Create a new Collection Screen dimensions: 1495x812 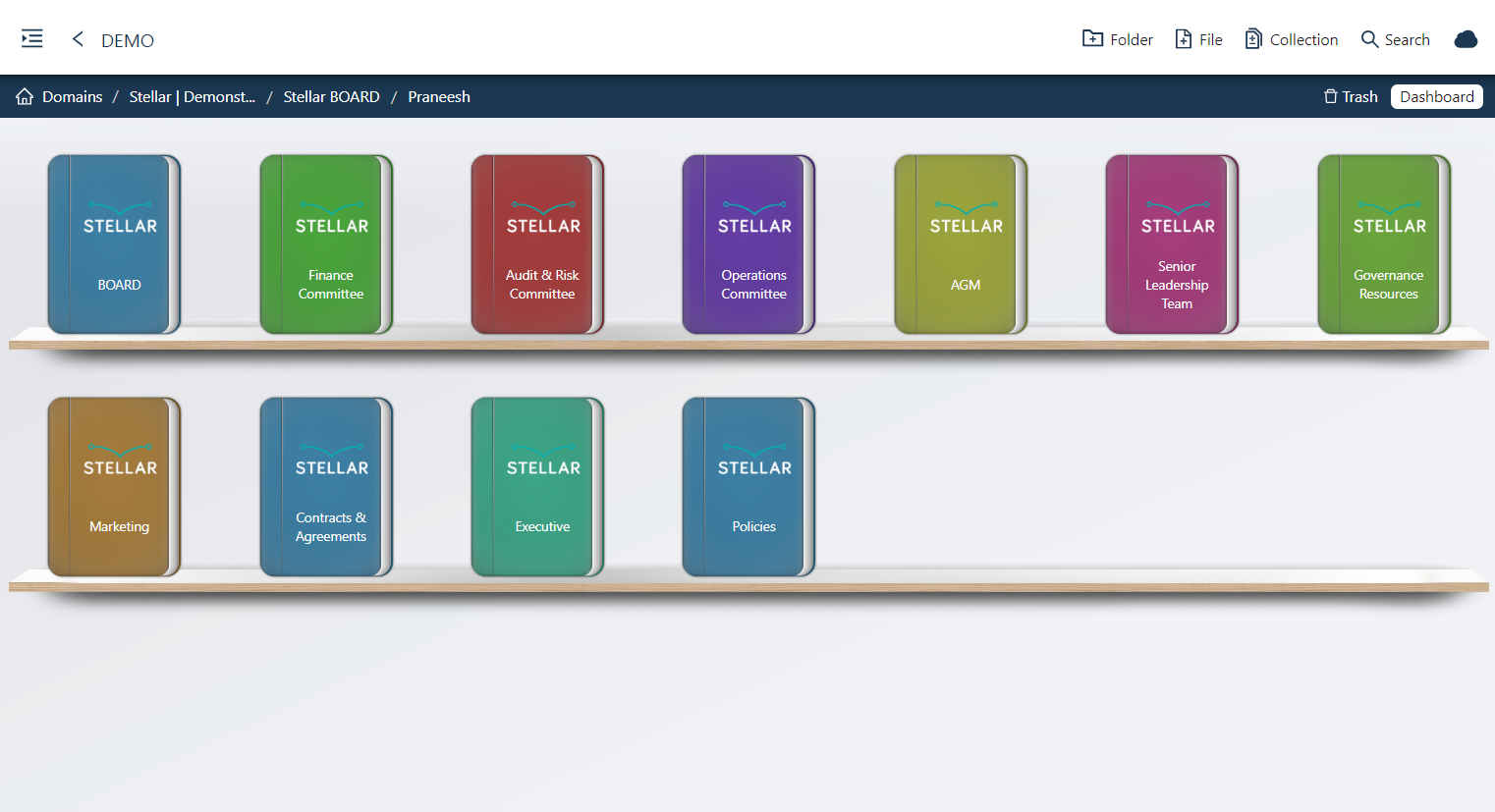tap(1291, 39)
